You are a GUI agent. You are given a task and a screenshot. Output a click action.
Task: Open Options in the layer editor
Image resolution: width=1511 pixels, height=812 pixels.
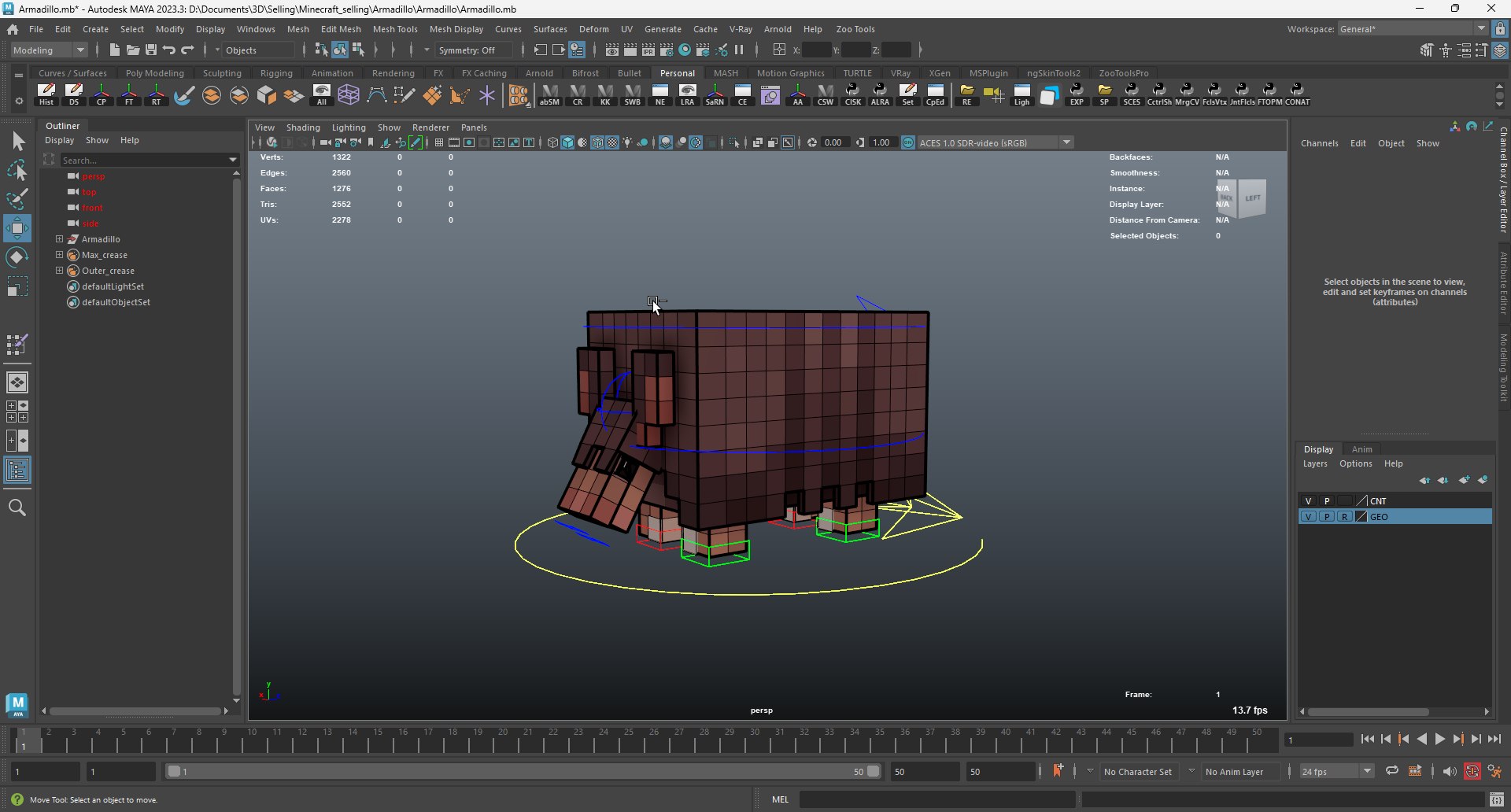[1356, 463]
